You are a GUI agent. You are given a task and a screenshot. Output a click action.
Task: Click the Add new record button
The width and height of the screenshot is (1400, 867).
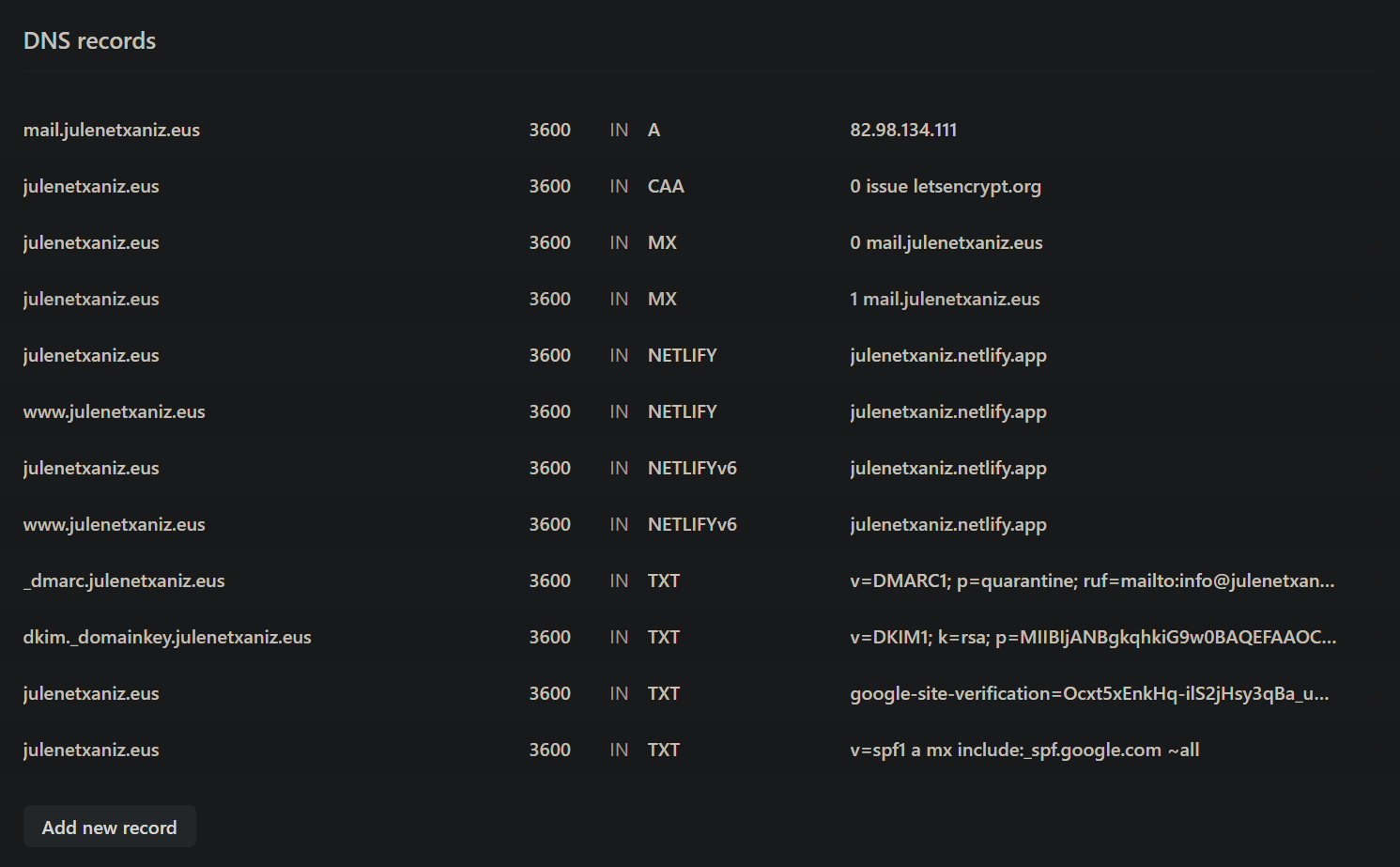(109, 827)
